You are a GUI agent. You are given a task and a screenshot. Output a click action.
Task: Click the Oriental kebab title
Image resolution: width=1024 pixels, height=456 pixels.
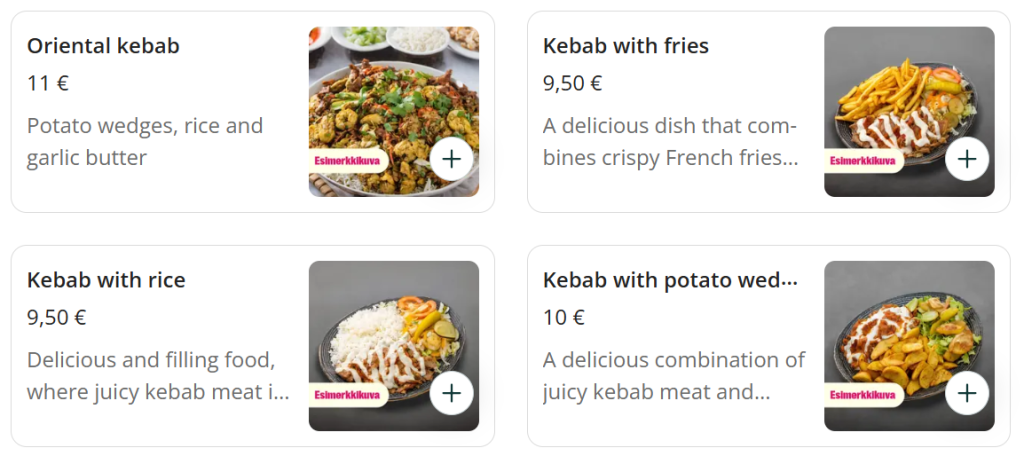(103, 46)
